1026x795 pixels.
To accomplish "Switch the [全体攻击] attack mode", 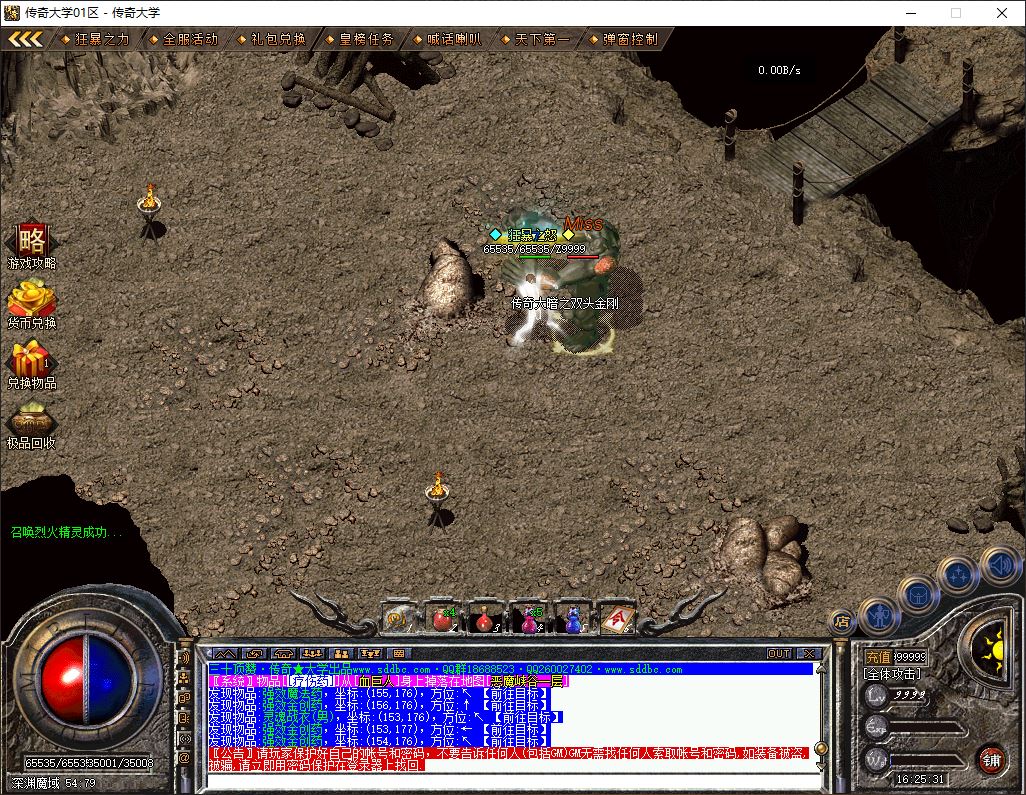I will (x=893, y=674).
